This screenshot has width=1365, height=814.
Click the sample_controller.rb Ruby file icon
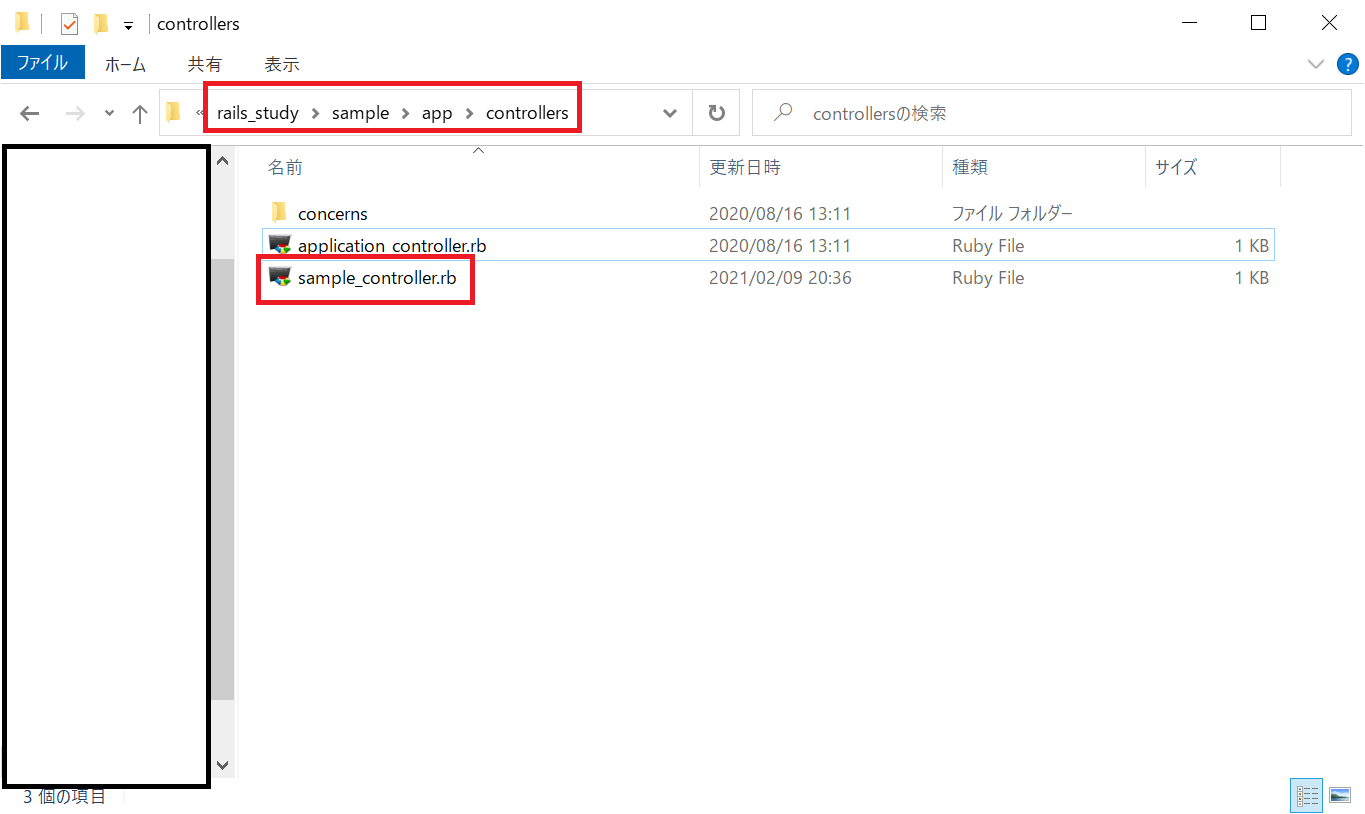click(x=280, y=277)
